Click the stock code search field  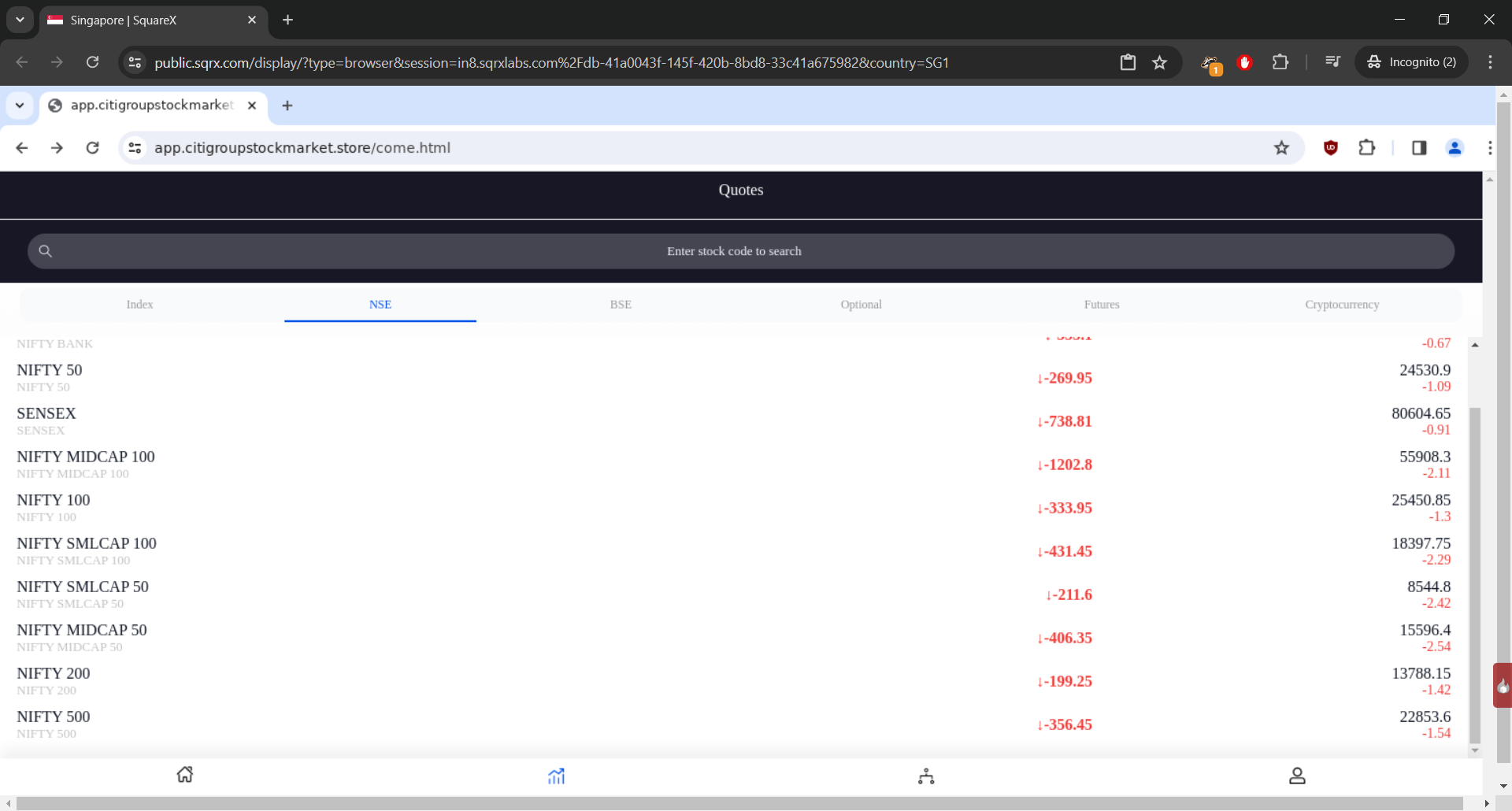point(740,251)
